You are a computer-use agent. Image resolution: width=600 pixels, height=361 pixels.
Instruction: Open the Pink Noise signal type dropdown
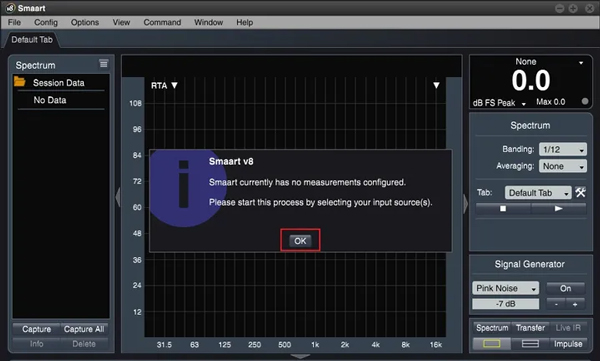(505, 288)
